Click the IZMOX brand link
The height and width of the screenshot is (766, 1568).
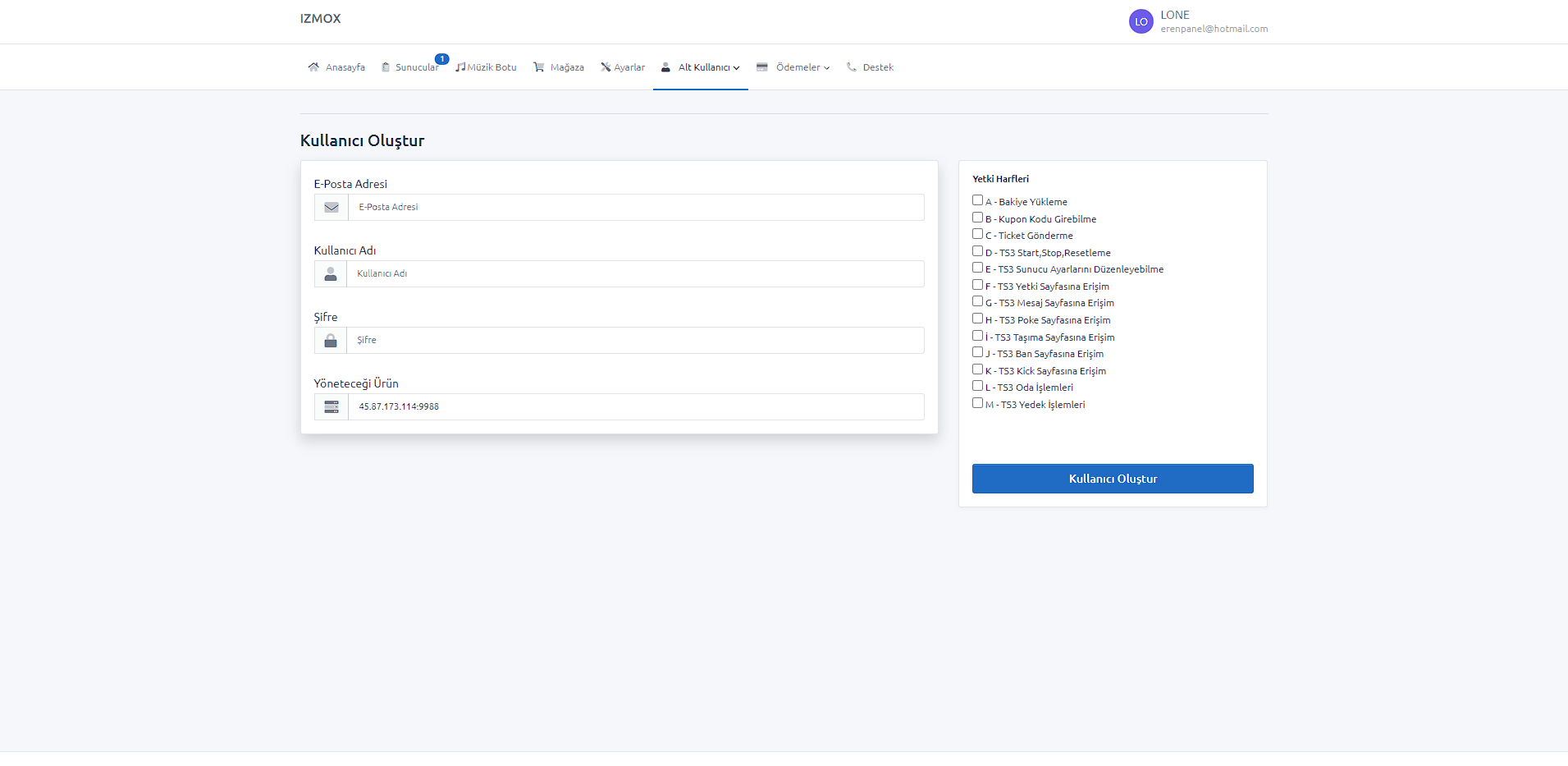click(x=320, y=19)
